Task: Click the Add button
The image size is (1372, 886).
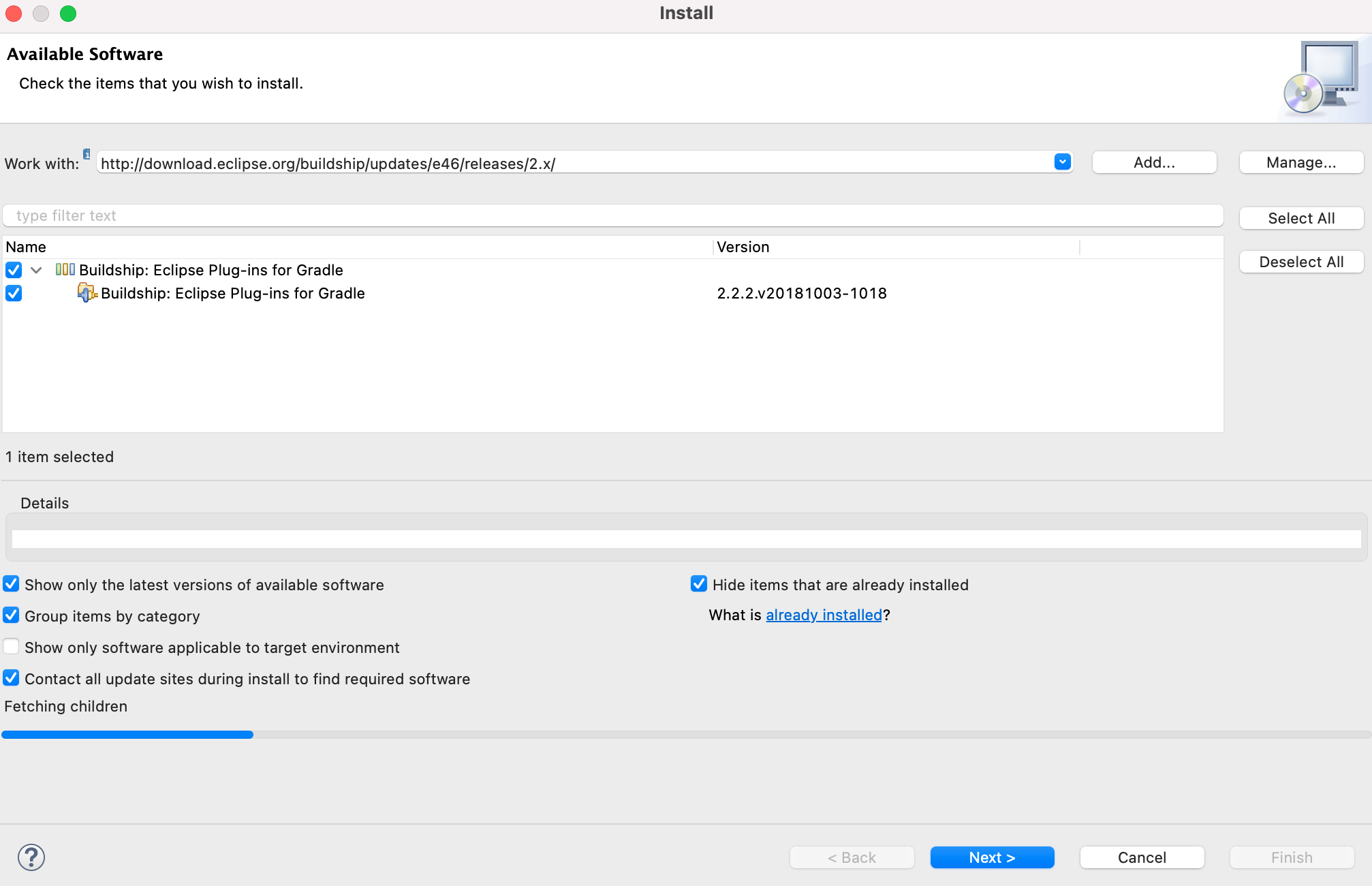Action: (x=1153, y=162)
